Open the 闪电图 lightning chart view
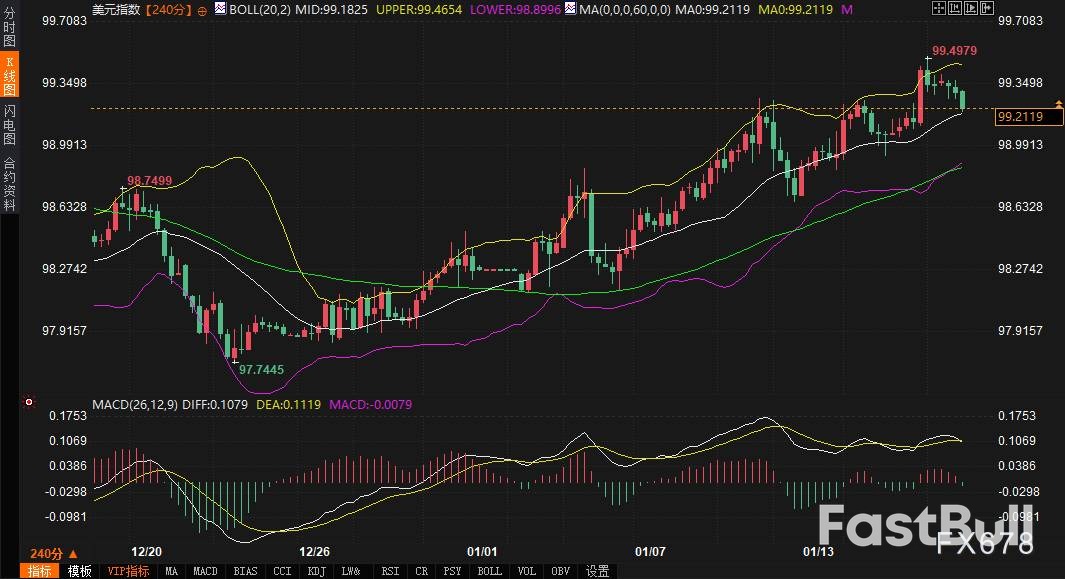This screenshot has width=1065, height=579. pos(9,124)
